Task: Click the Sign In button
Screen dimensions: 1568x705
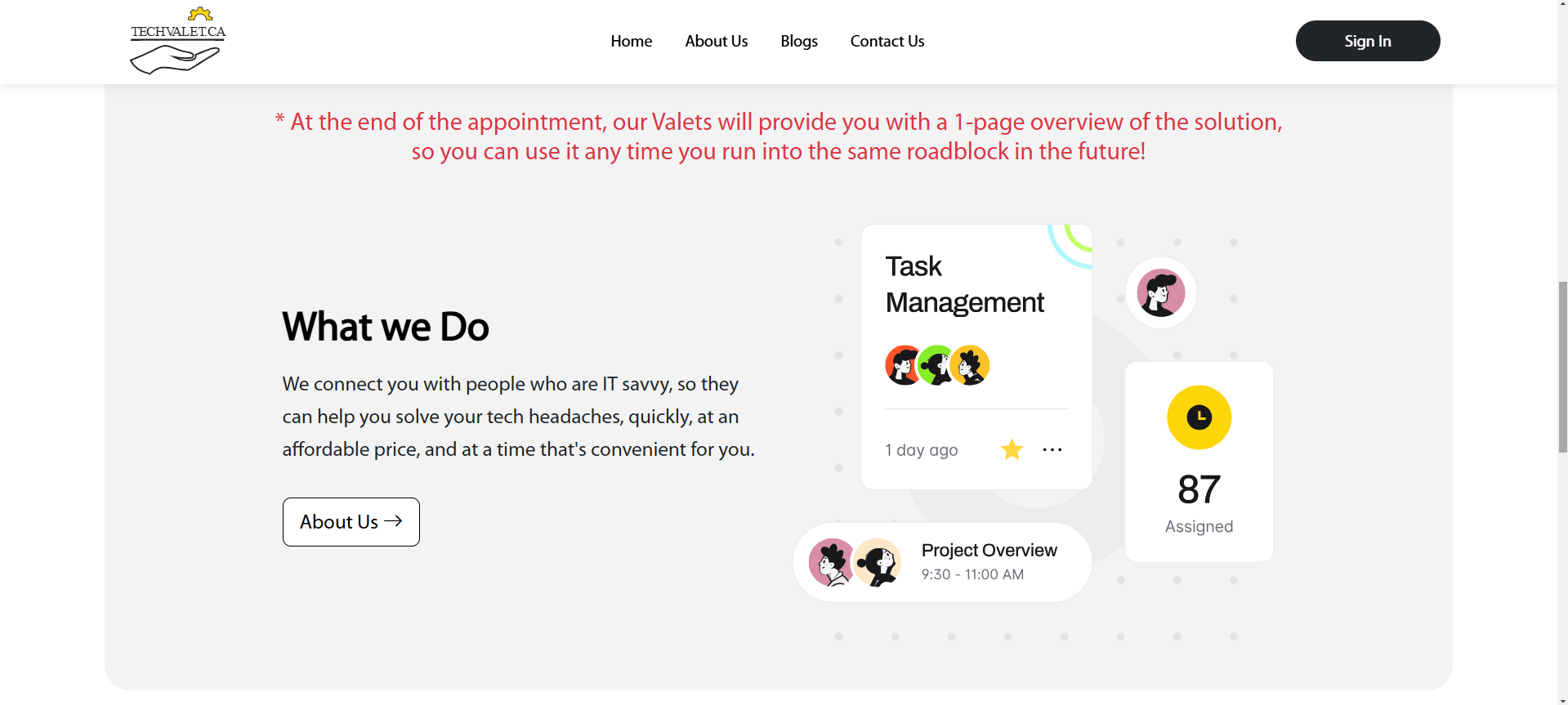Action: tap(1367, 41)
